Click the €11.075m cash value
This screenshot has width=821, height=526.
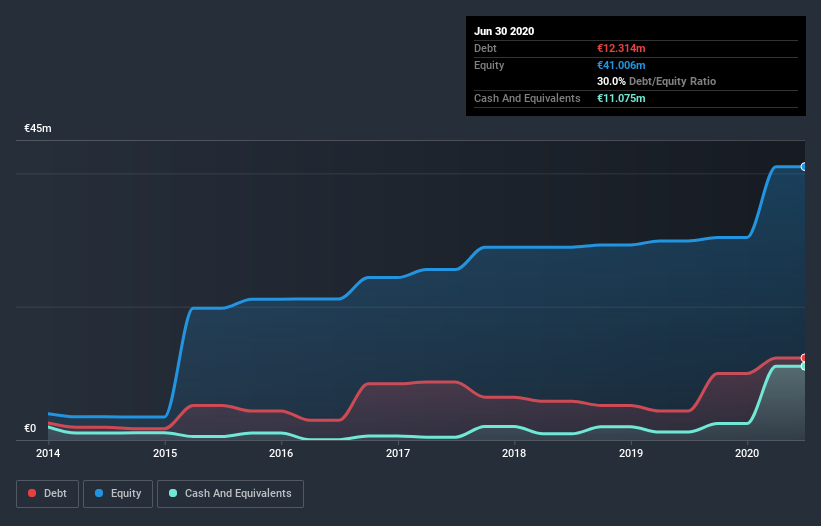tap(621, 98)
